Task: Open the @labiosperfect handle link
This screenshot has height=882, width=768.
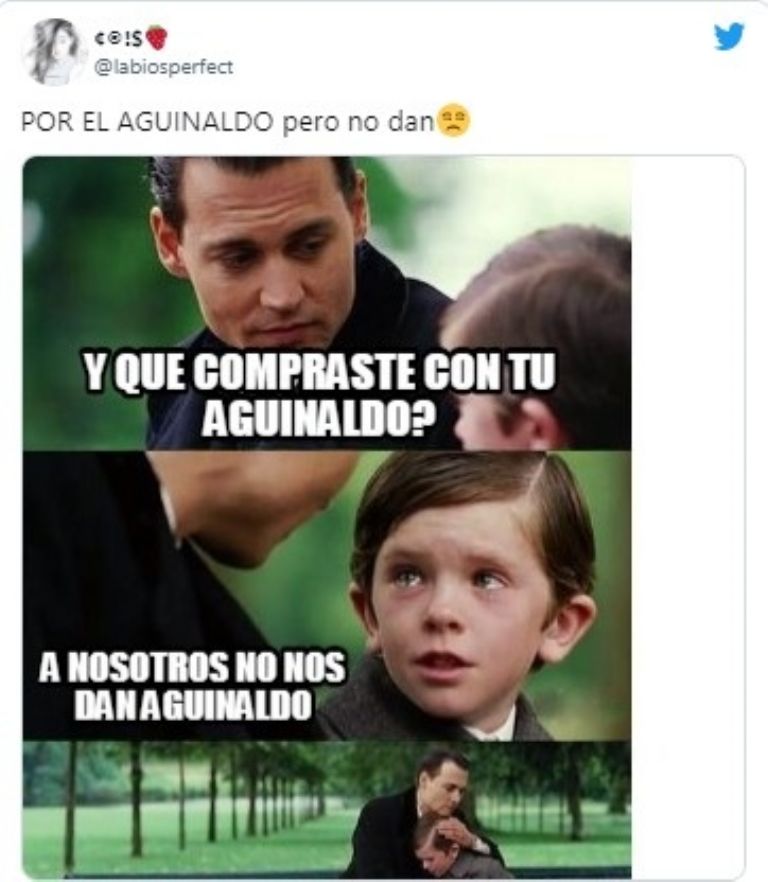Action: (164, 68)
